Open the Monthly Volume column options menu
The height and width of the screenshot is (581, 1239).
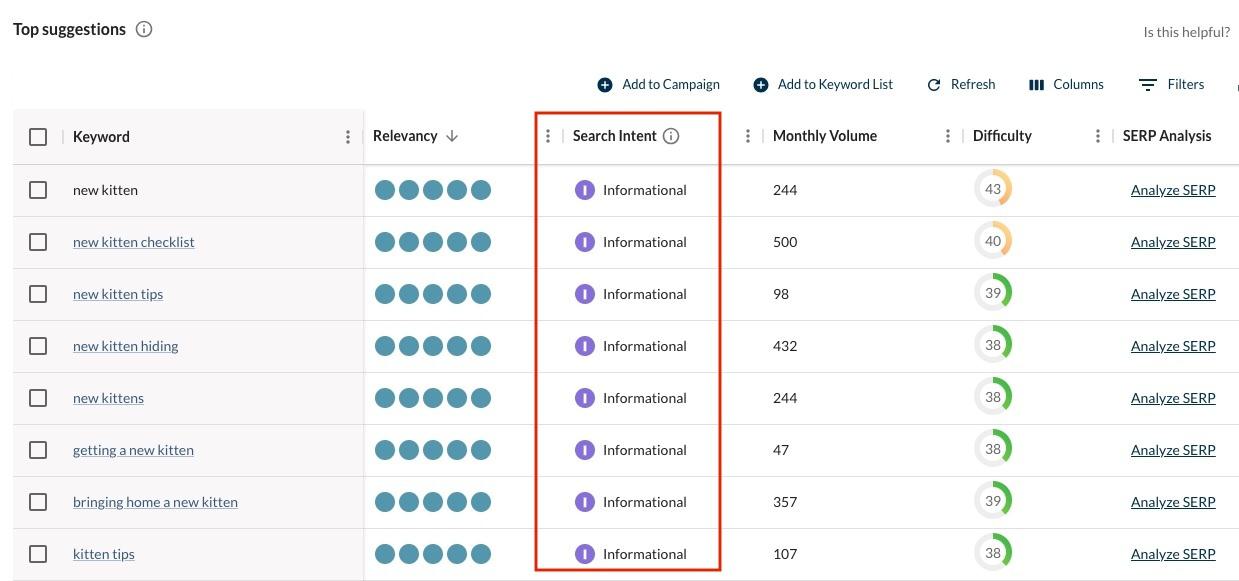coord(947,135)
